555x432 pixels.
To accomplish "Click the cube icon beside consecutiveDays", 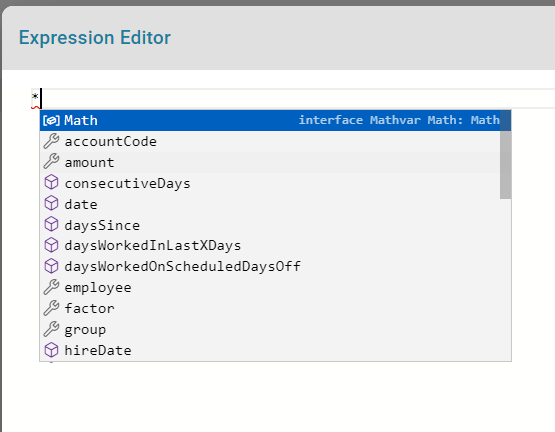I will pyautogui.click(x=51, y=183).
